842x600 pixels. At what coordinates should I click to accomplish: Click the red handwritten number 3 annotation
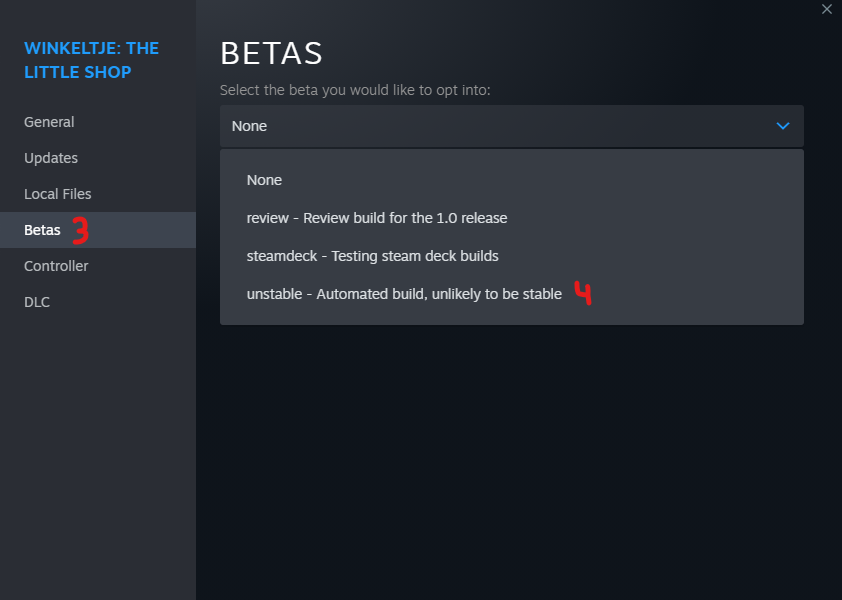point(80,231)
